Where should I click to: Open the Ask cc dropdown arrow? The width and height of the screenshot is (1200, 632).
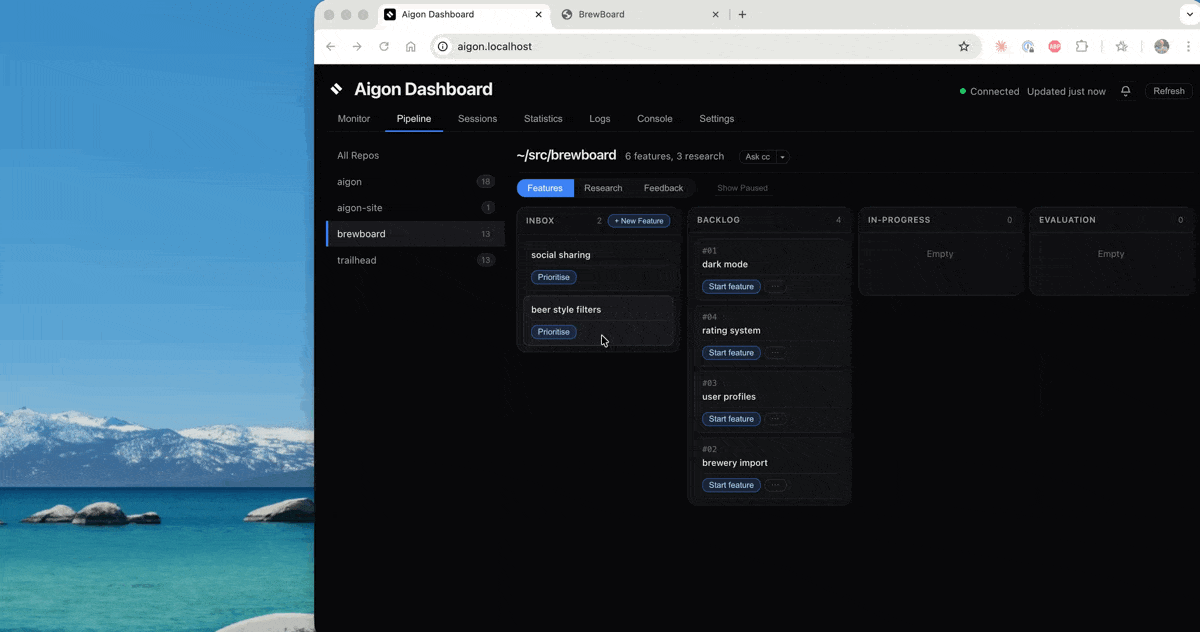(782, 157)
